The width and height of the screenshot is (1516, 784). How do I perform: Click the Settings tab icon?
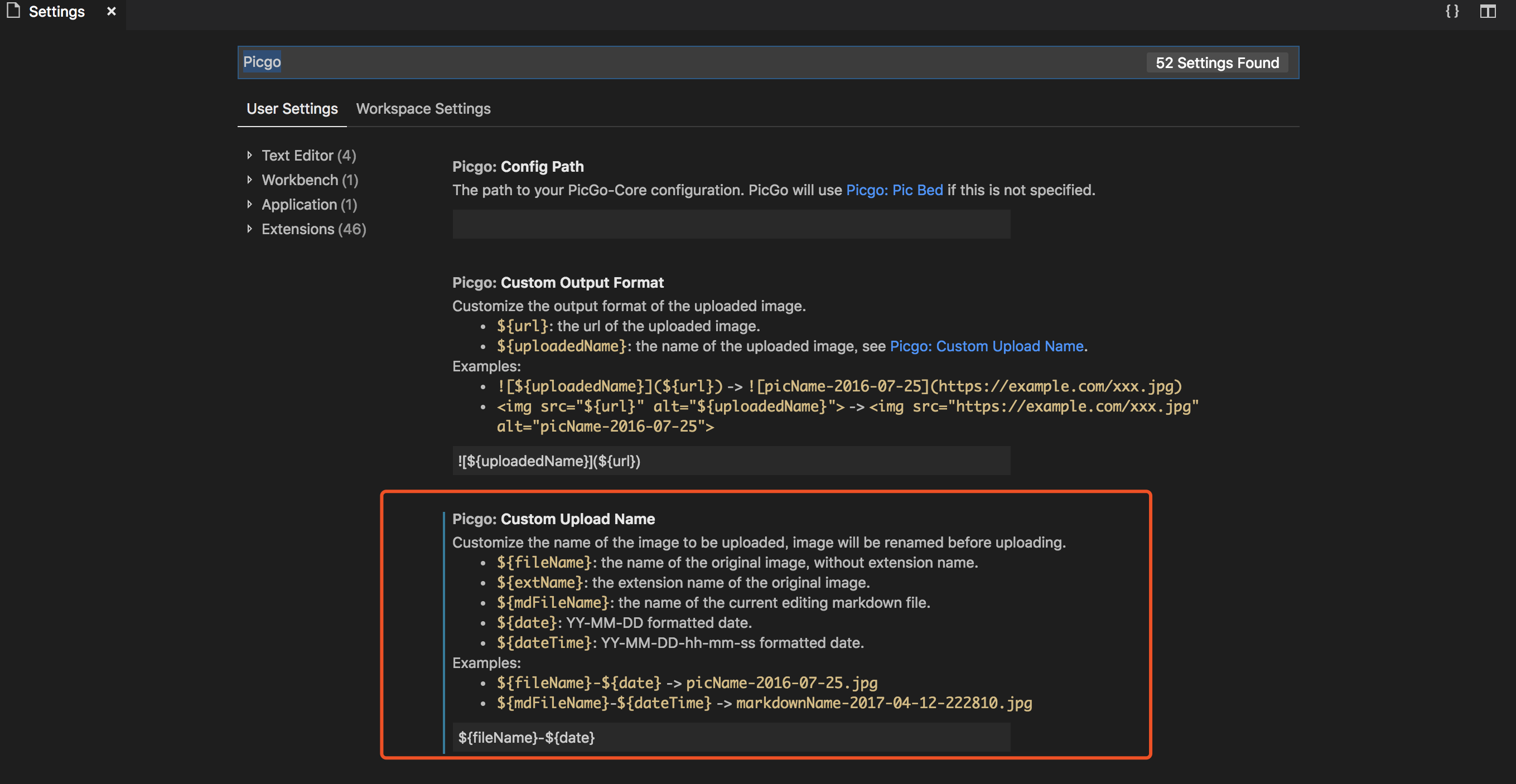click(12, 11)
